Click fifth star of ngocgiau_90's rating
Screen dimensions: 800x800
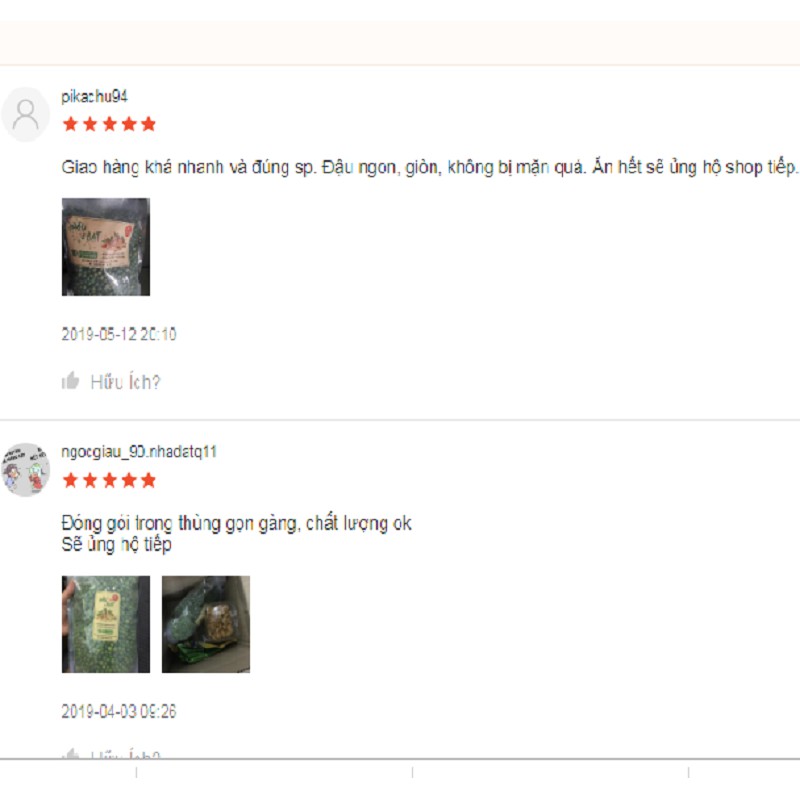[x=148, y=480]
